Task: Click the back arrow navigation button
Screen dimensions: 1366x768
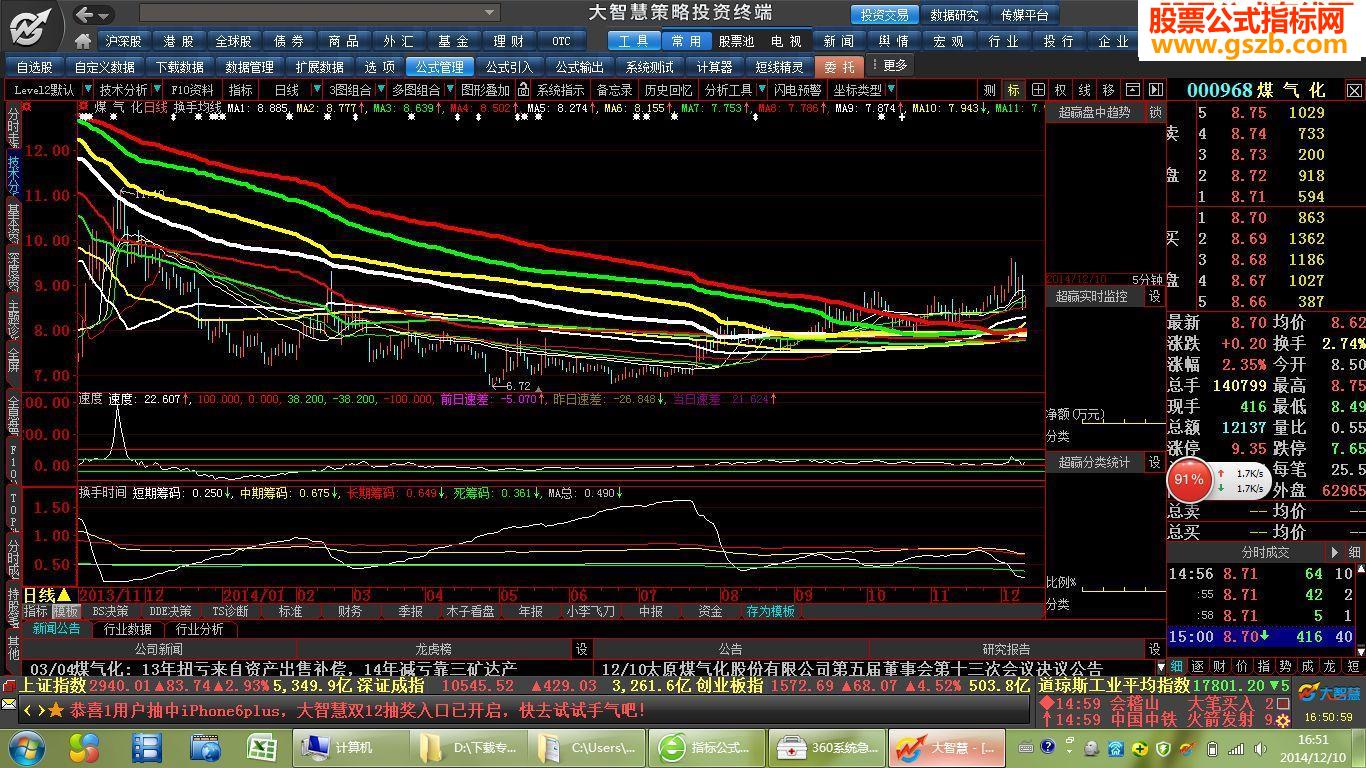Action: [x=85, y=14]
